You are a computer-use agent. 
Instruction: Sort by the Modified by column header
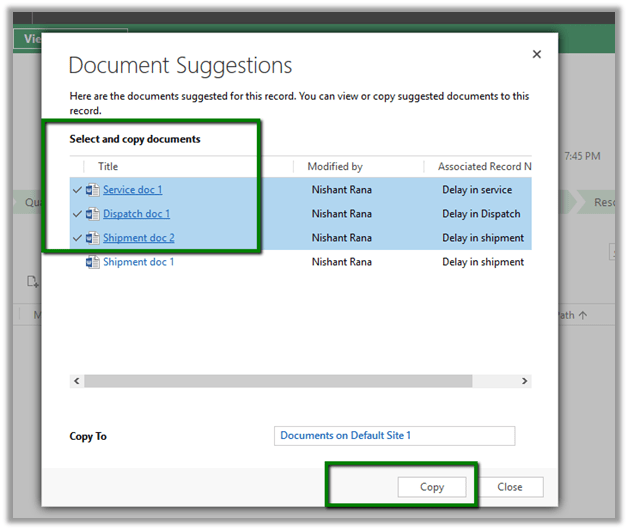point(335,167)
